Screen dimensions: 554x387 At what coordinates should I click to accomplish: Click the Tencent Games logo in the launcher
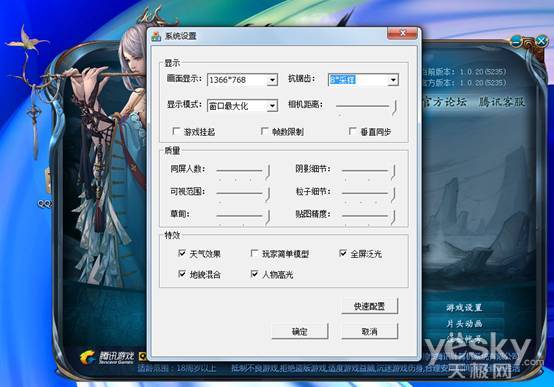tap(107, 357)
